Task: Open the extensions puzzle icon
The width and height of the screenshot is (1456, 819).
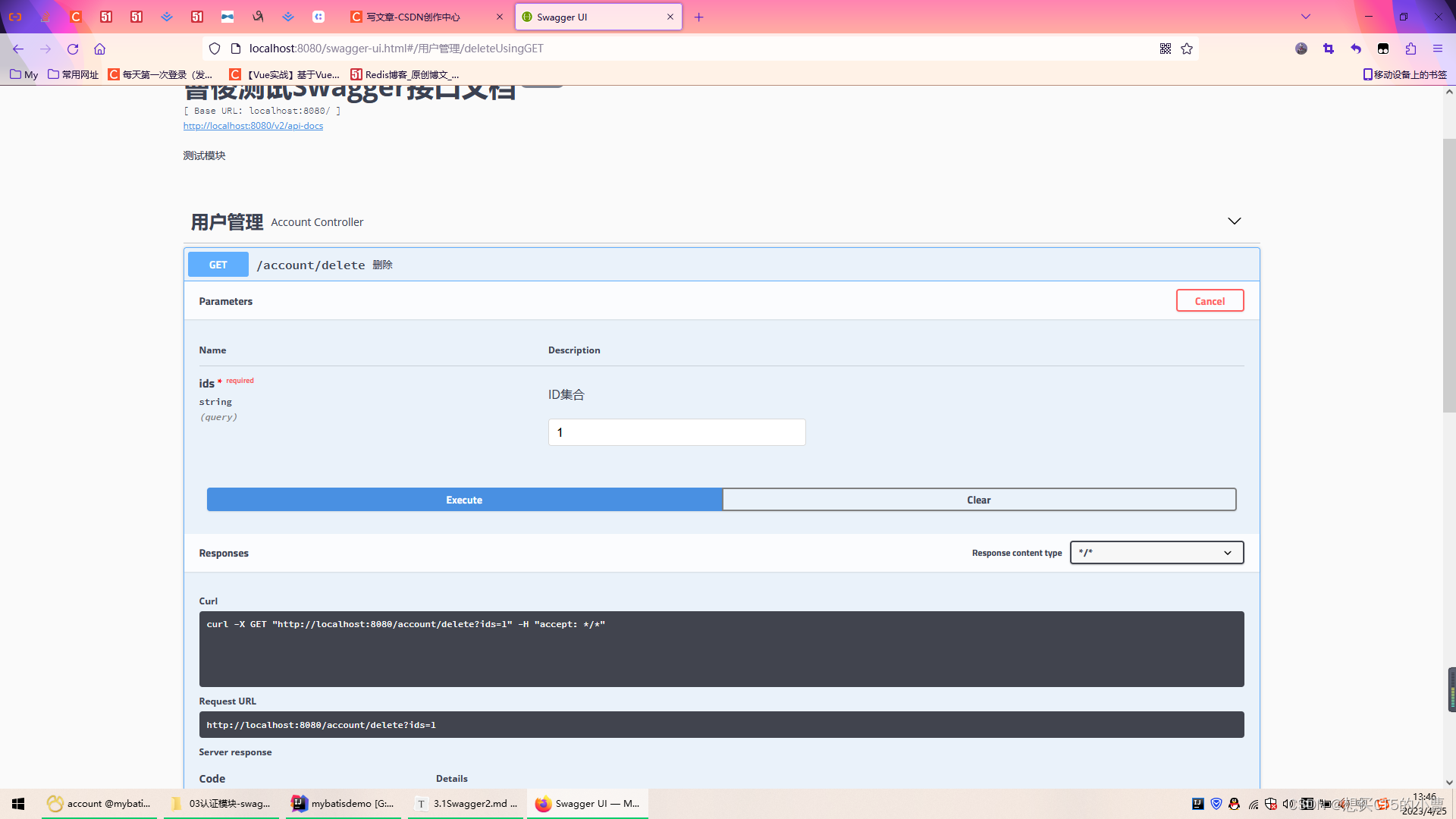Action: (1410, 49)
